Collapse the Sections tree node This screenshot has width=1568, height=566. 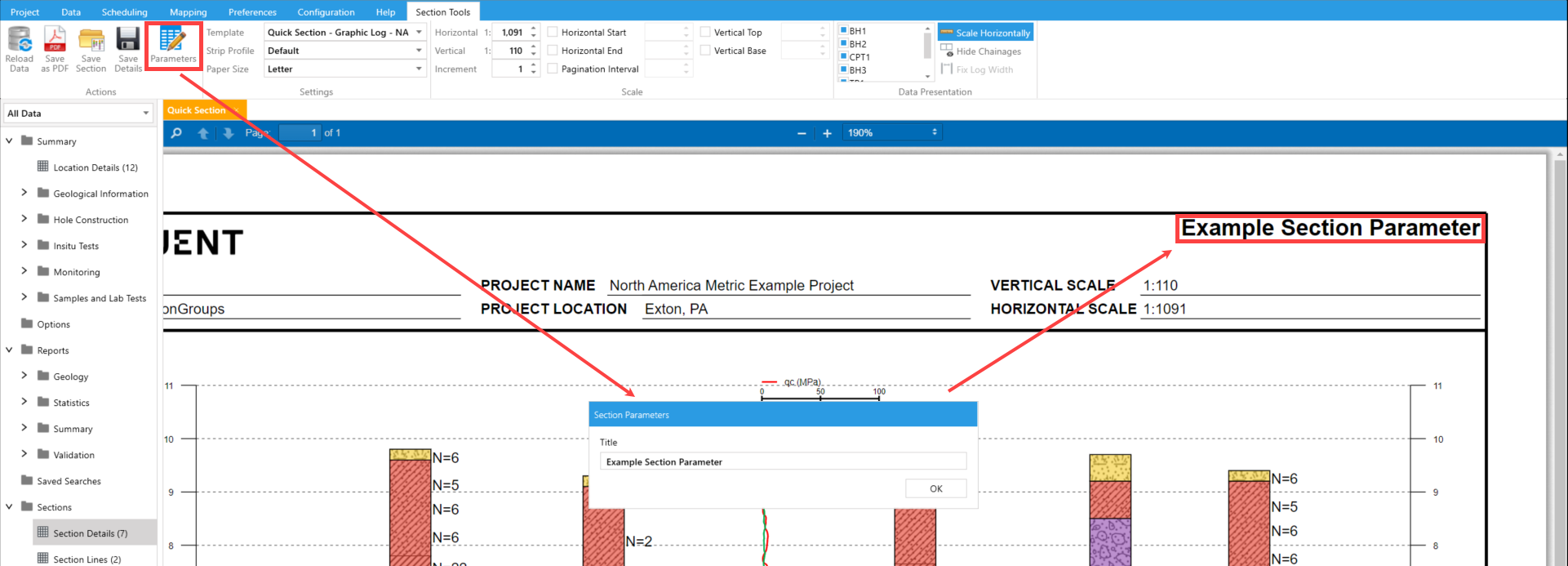click(9, 506)
